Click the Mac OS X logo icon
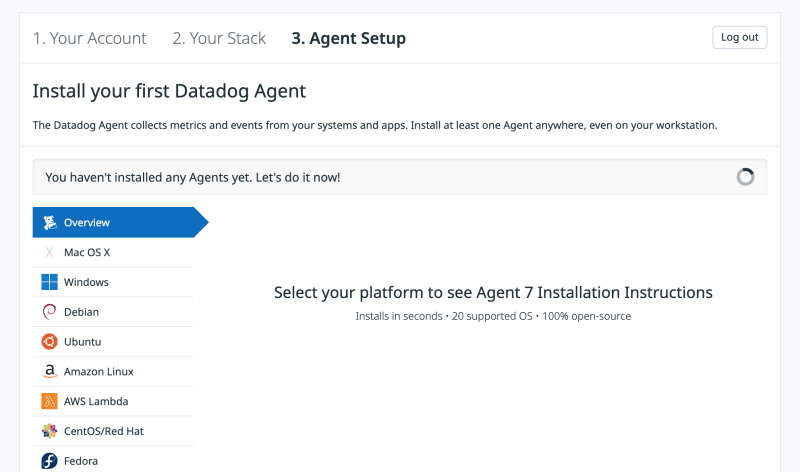800x472 pixels. pyautogui.click(x=49, y=252)
